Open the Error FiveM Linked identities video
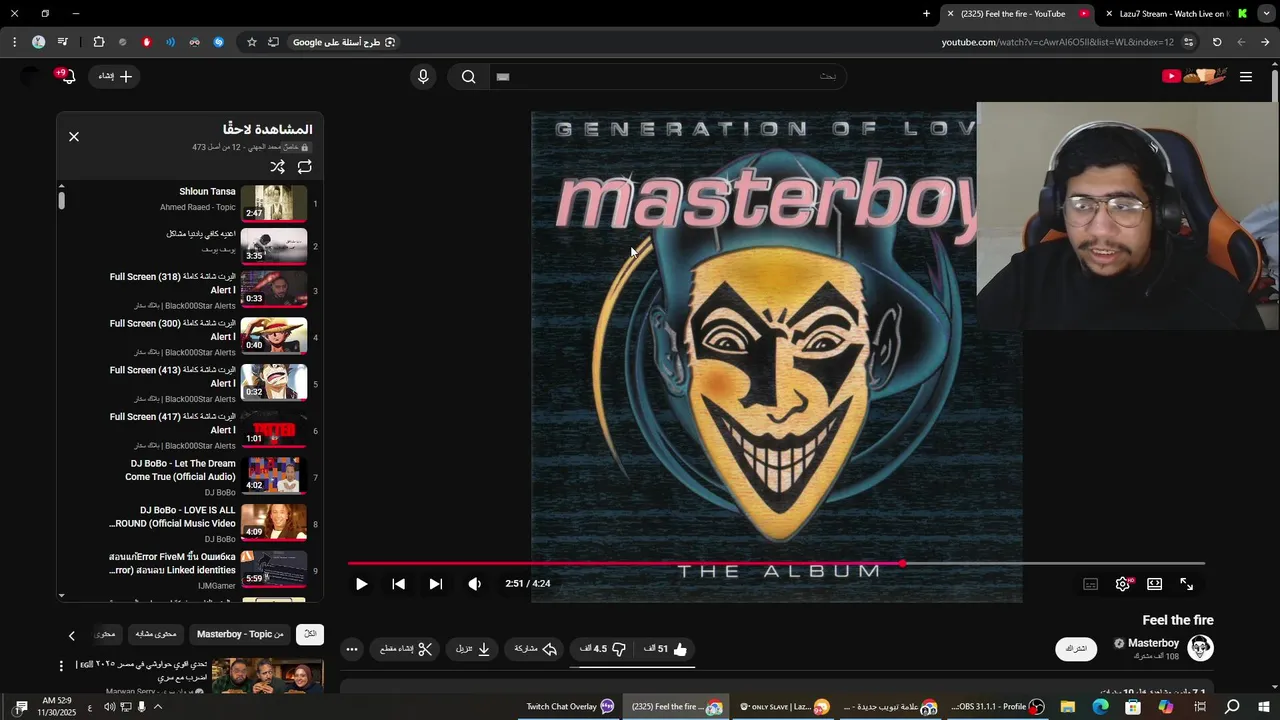Image resolution: width=1280 pixels, height=720 pixels. pyautogui.click(x=190, y=571)
